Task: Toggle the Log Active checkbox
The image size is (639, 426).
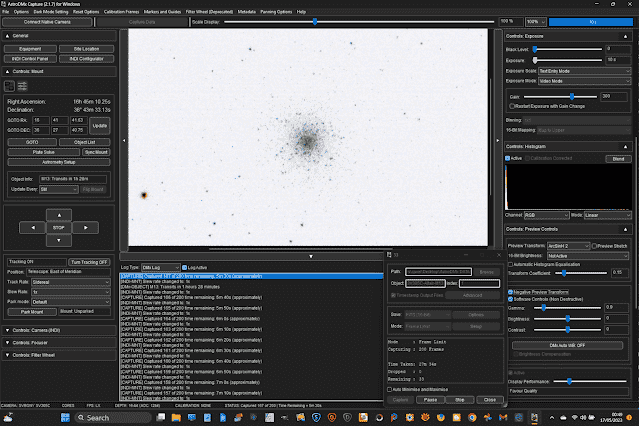Action: pos(183,268)
